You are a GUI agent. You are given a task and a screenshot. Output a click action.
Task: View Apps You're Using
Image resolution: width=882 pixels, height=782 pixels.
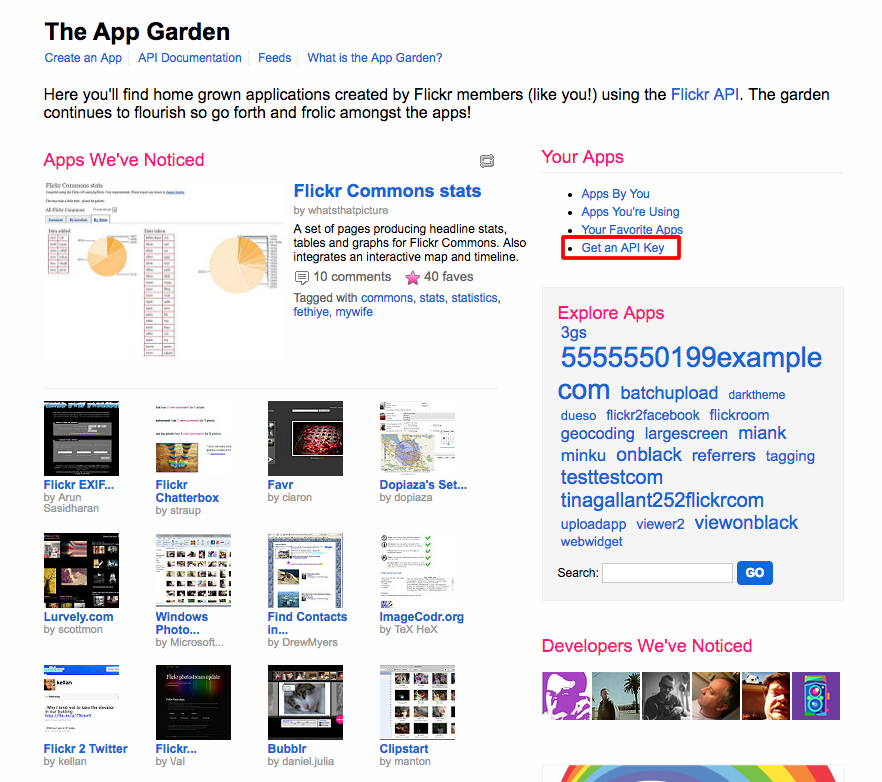coord(631,212)
